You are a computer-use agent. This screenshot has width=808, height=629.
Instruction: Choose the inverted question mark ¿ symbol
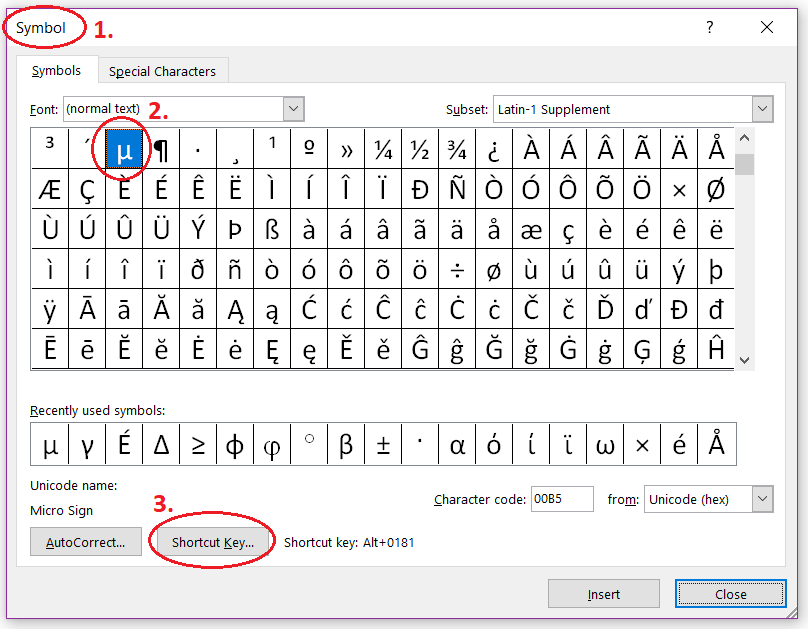click(x=494, y=148)
